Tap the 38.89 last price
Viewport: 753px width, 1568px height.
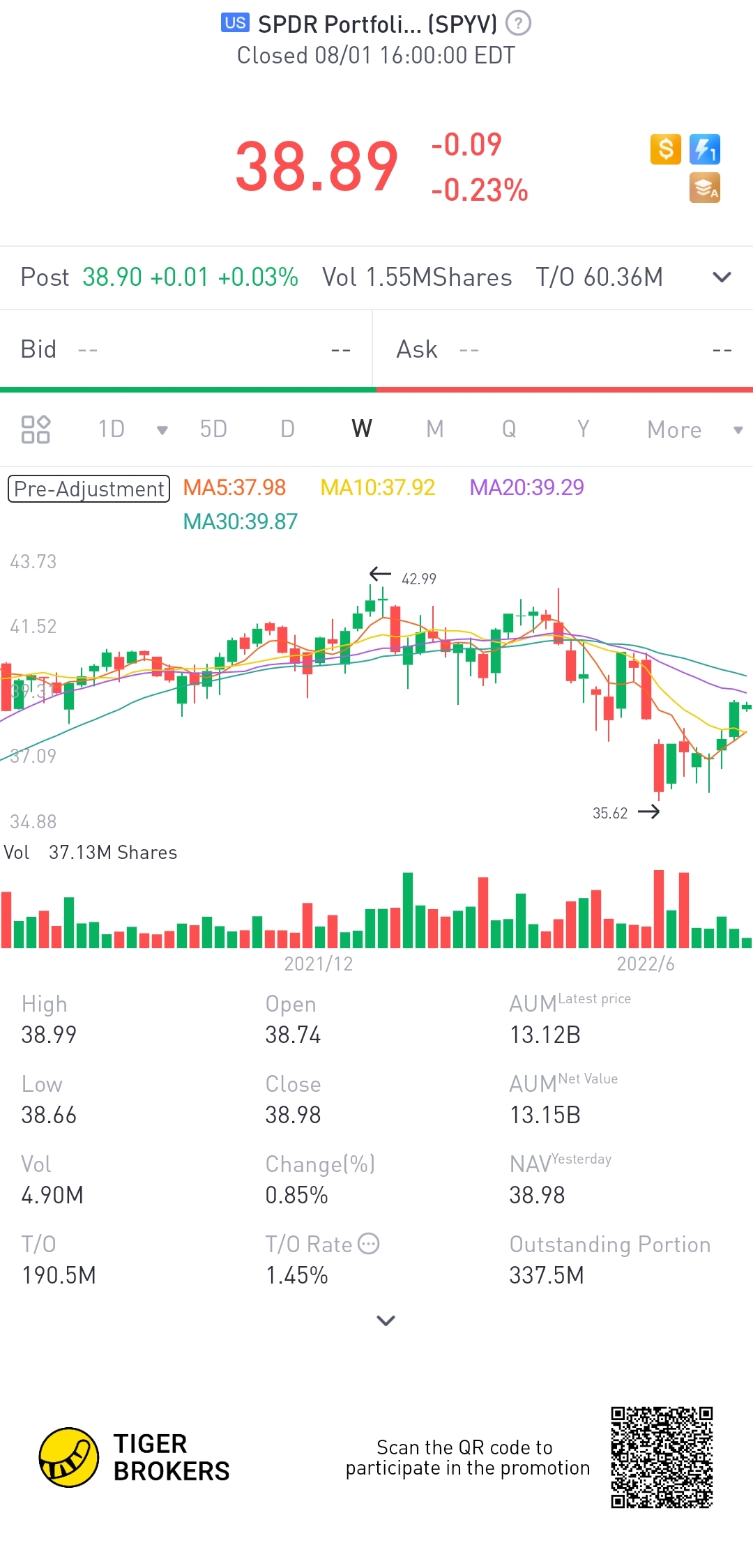pos(317,167)
